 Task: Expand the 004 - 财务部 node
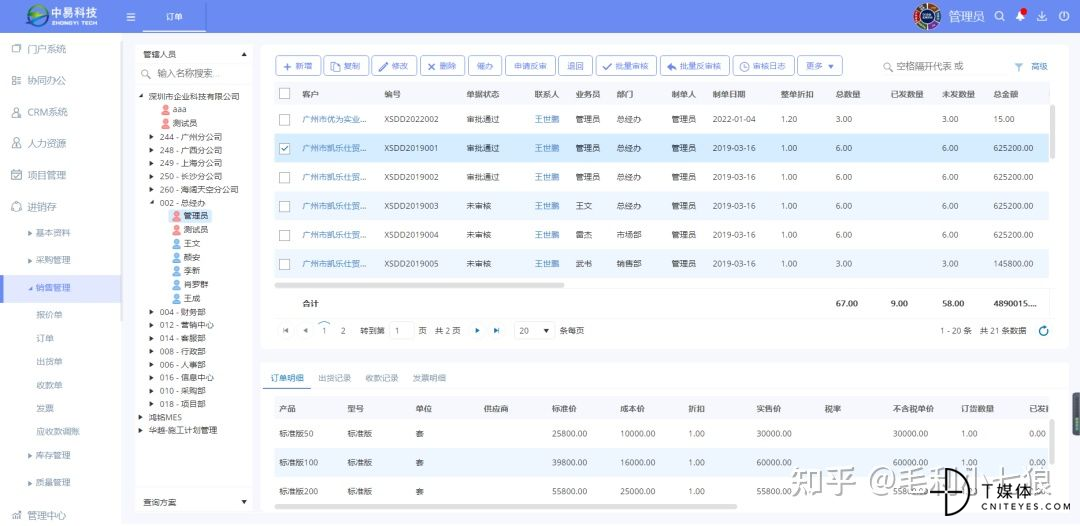coord(152,312)
